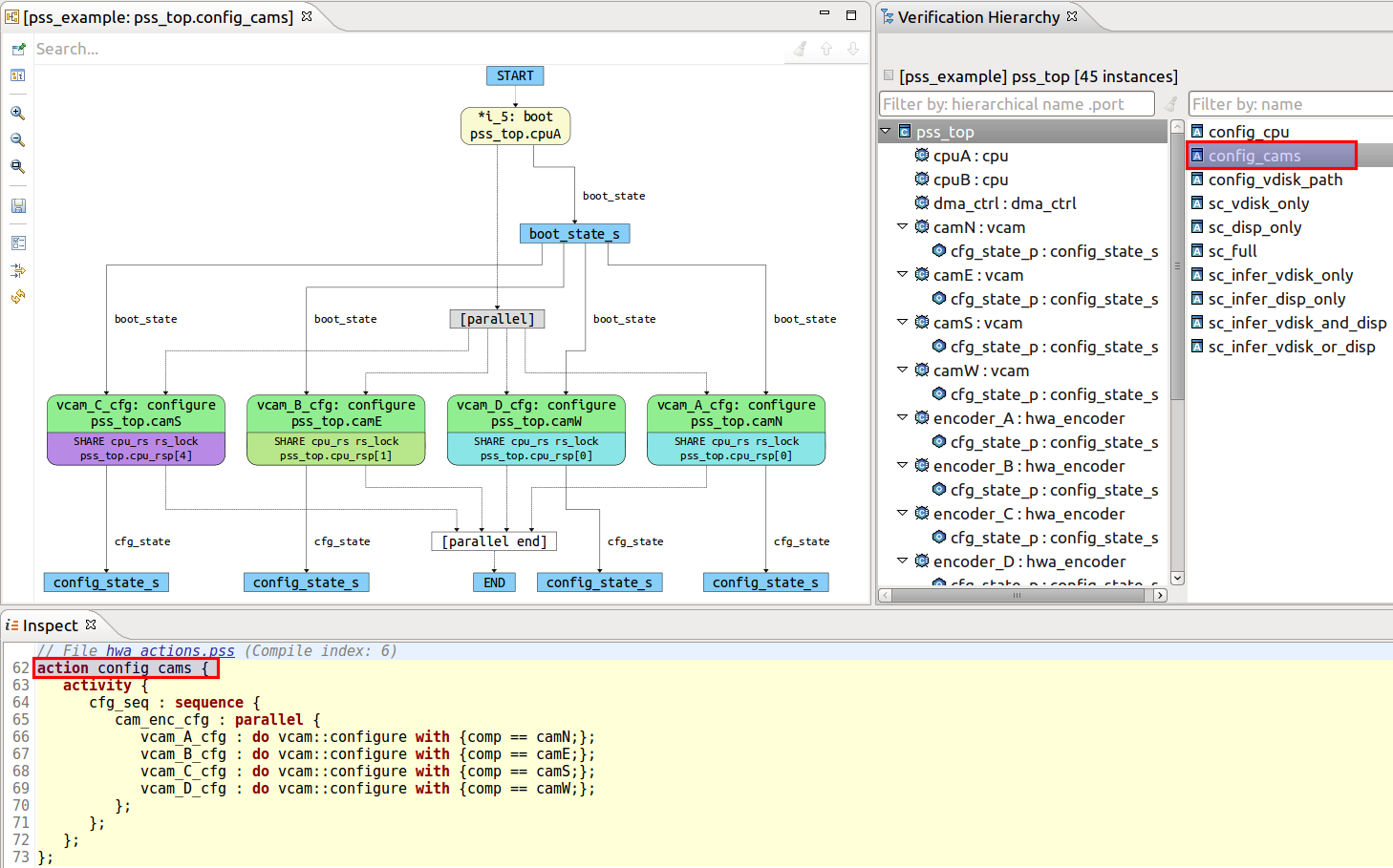Zoom out of the diagram
Screen dimensions: 1393x868
pyautogui.click(x=18, y=139)
